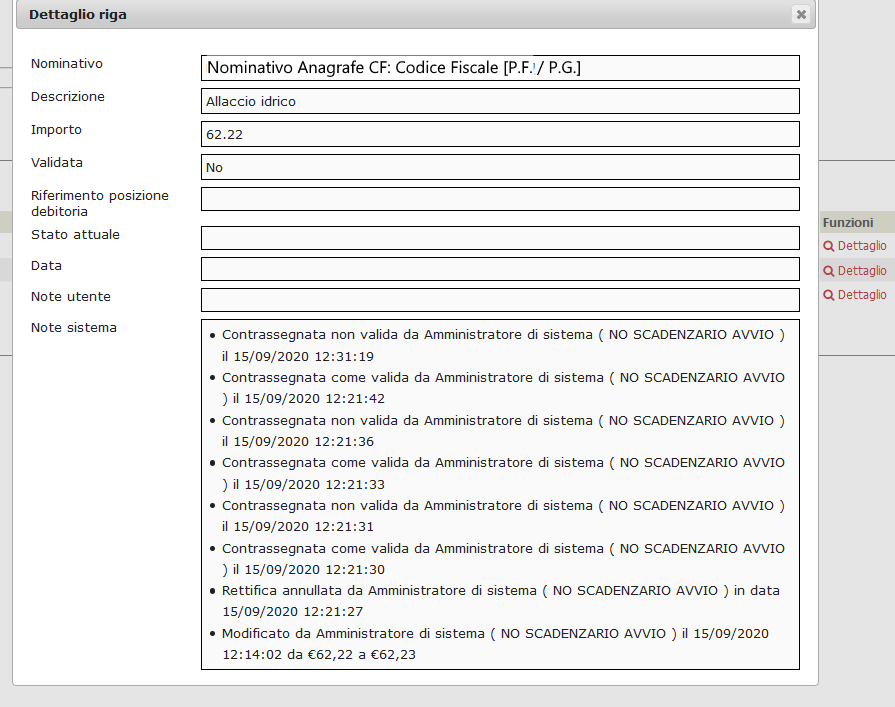Open the first Dettaglio link under Funzioni

tap(861, 245)
